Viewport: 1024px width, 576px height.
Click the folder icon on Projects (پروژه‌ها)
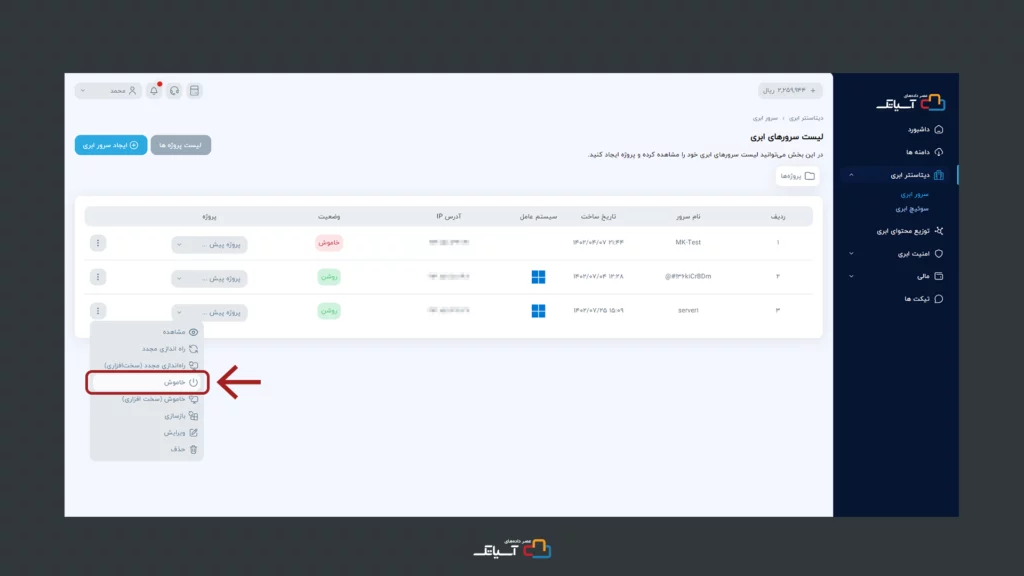click(810, 176)
